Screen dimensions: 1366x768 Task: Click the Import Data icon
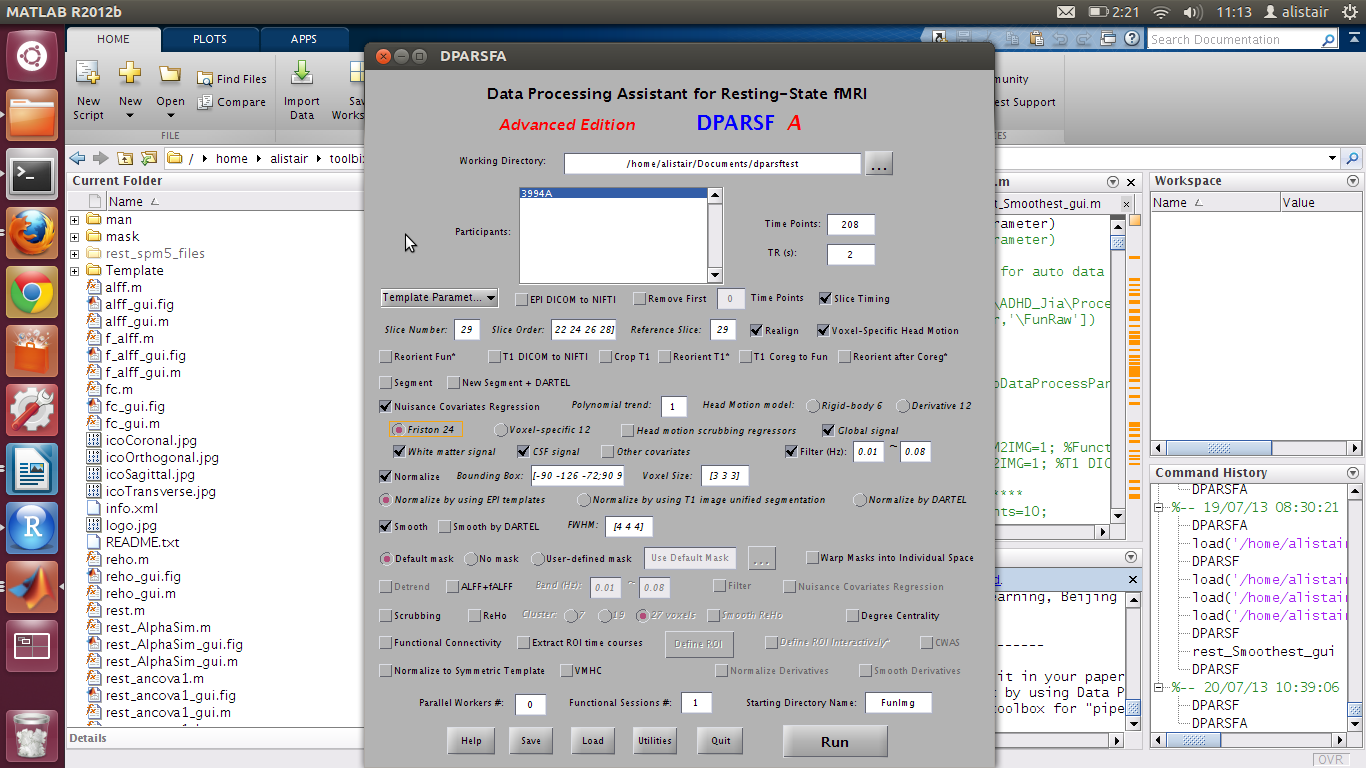pyautogui.click(x=301, y=73)
